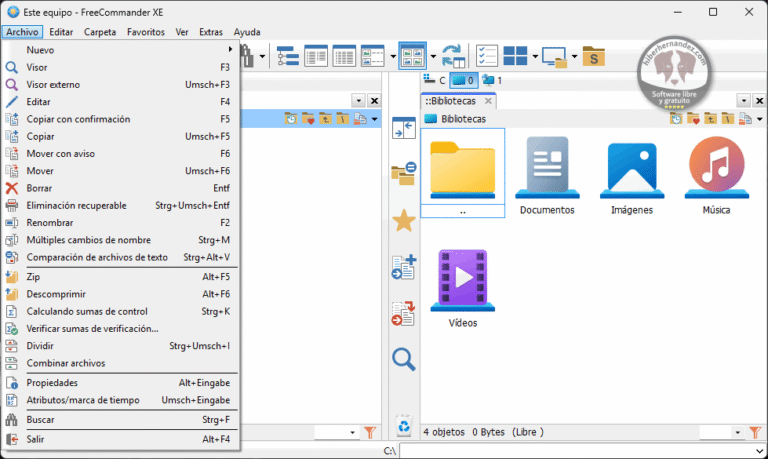Go up one folder in left panel
768x459 pixels.
click(x=325, y=119)
